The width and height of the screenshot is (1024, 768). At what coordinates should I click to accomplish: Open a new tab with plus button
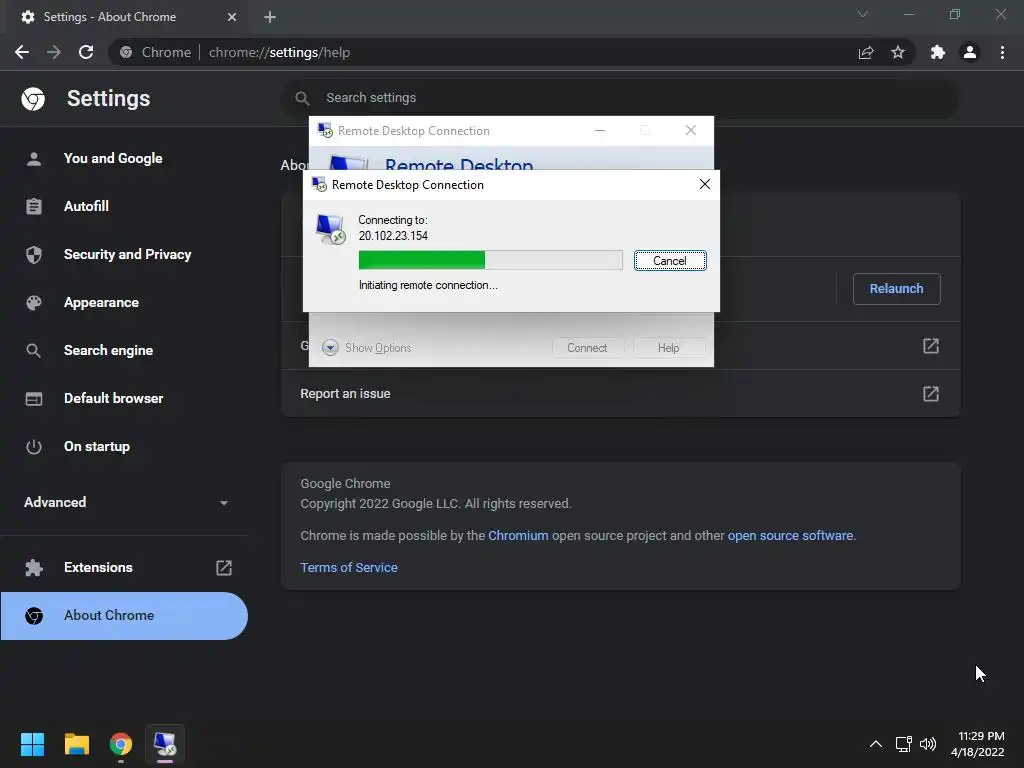(x=270, y=17)
